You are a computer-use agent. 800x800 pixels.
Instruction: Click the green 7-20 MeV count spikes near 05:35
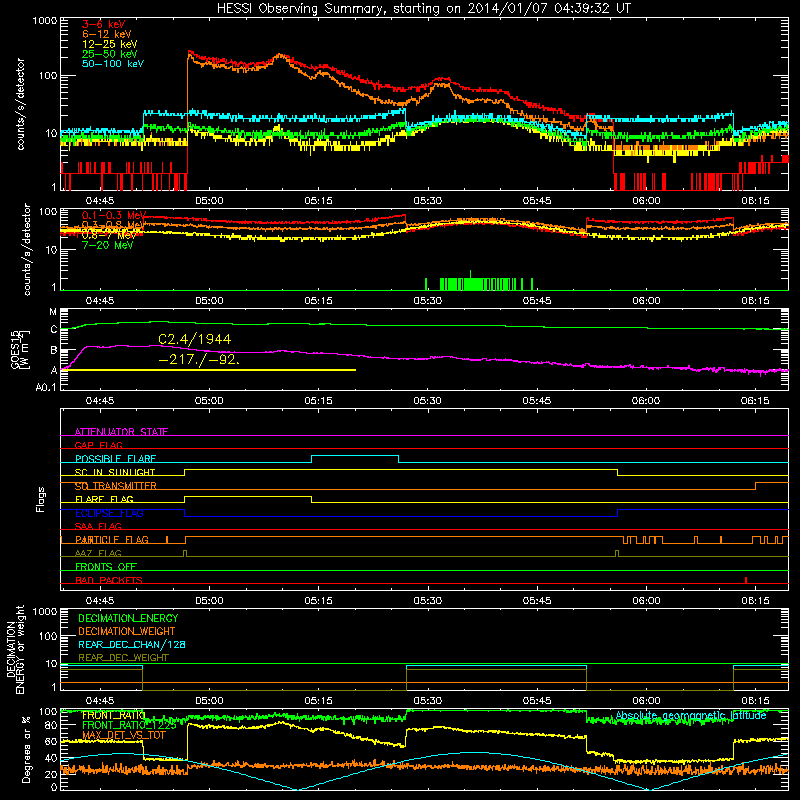click(480, 284)
